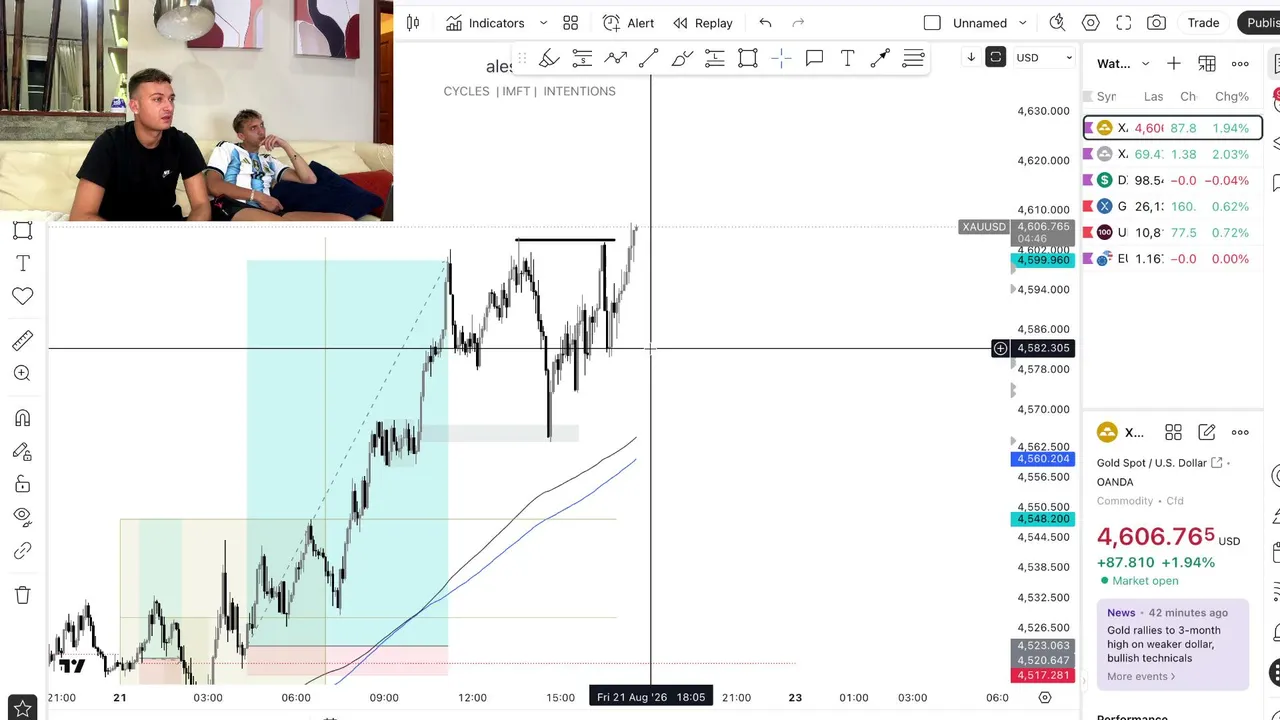Toggle the auto-fit scale button
The width and height of the screenshot is (1280, 720).
(x=995, y=57)
